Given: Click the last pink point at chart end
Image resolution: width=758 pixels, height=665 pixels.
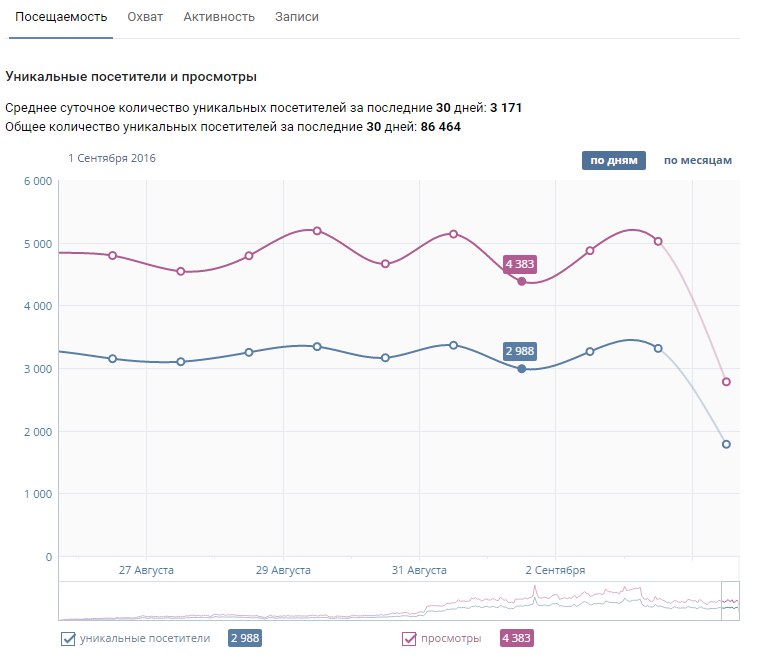Looking at the screenshot, I should point(726,382).
